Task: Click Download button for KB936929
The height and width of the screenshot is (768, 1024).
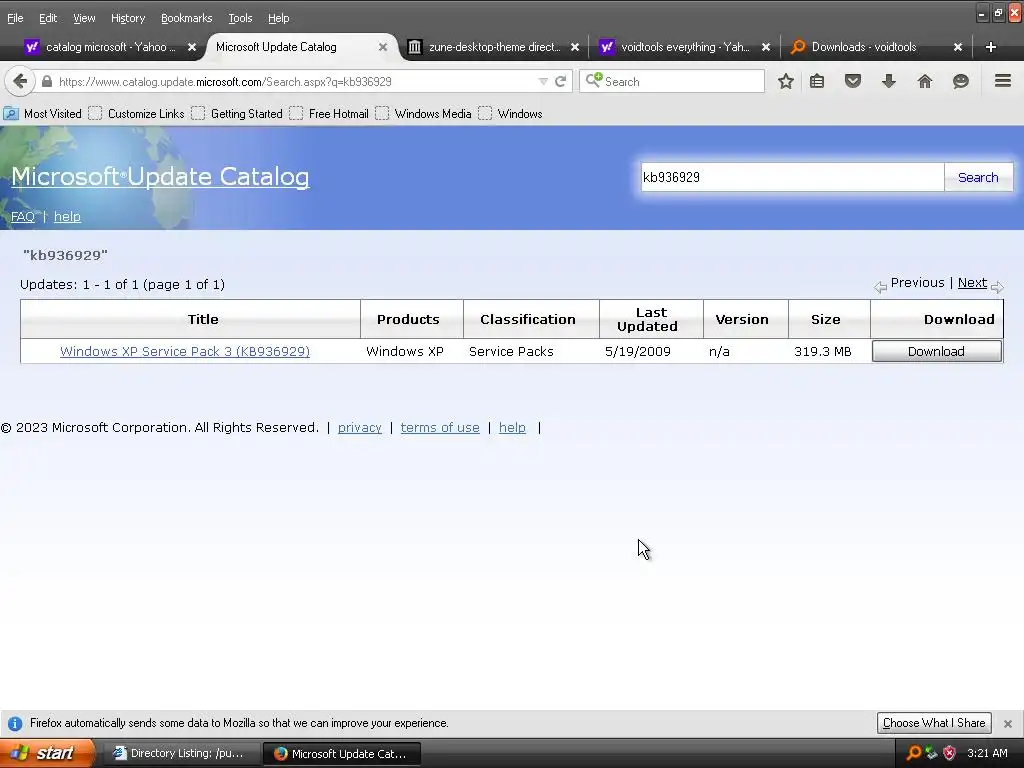Action: pyautogui.click(x=936, y=351)
